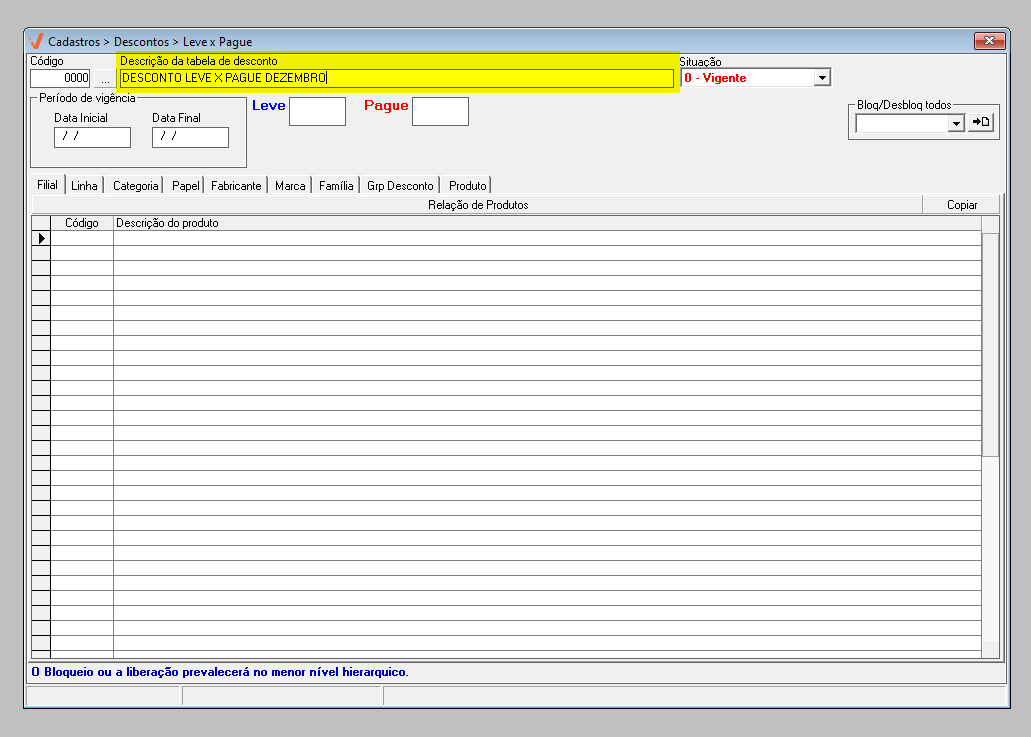The image size is (1031, 737).
Task: Click the blue Bloqueio hierarchy notice text
Action: [x=220, y=672]
